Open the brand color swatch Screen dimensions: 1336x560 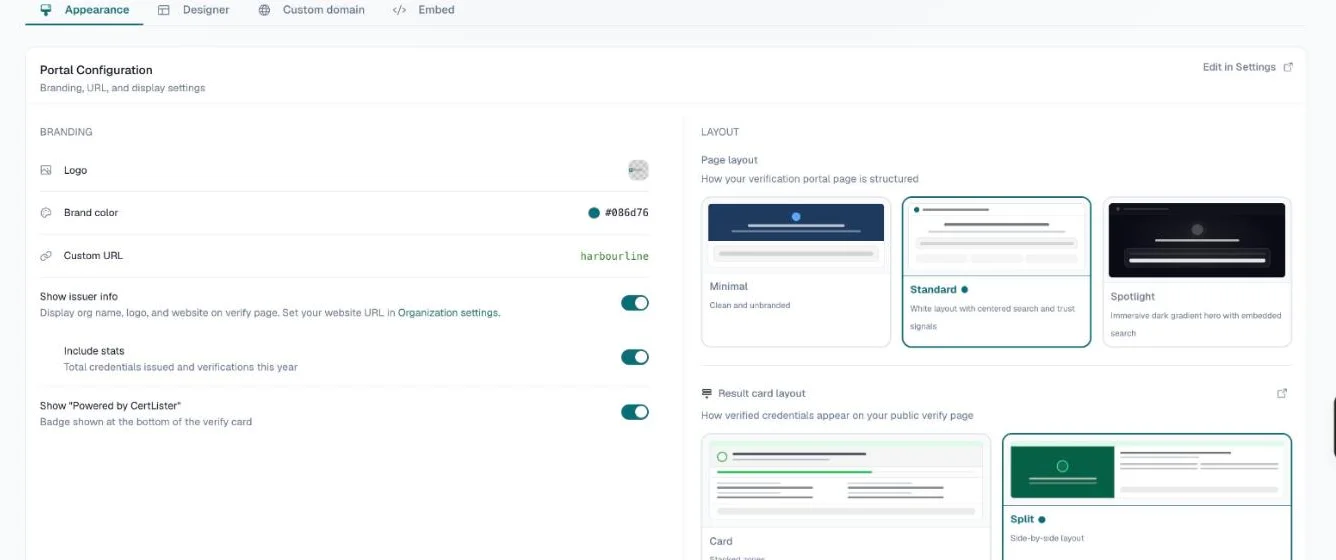(594, 213)
